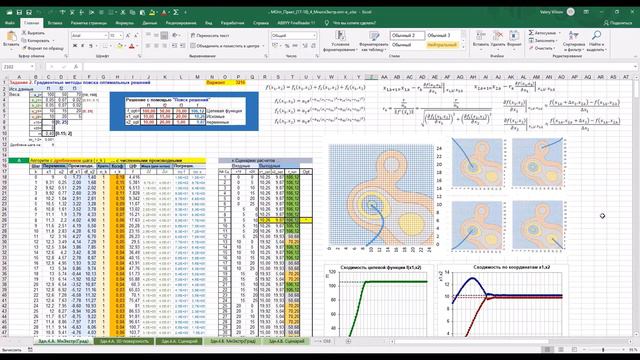The width and height of the screenshot is (640, 360).
Task: Toggle middle vertical align button
Action: [156, 36]
